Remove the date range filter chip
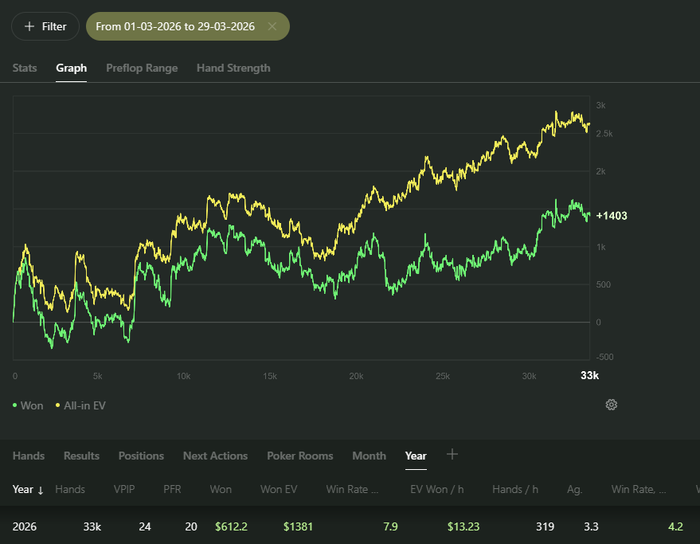 (272, 26)
